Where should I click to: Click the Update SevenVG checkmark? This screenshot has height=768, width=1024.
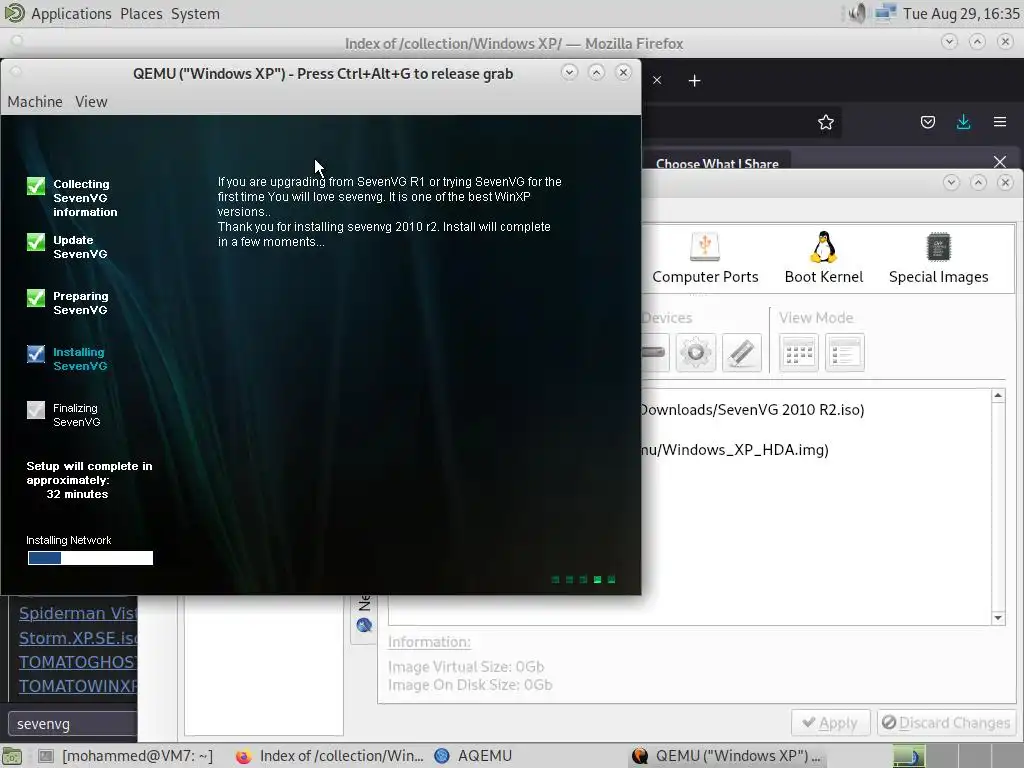(36, 242)
